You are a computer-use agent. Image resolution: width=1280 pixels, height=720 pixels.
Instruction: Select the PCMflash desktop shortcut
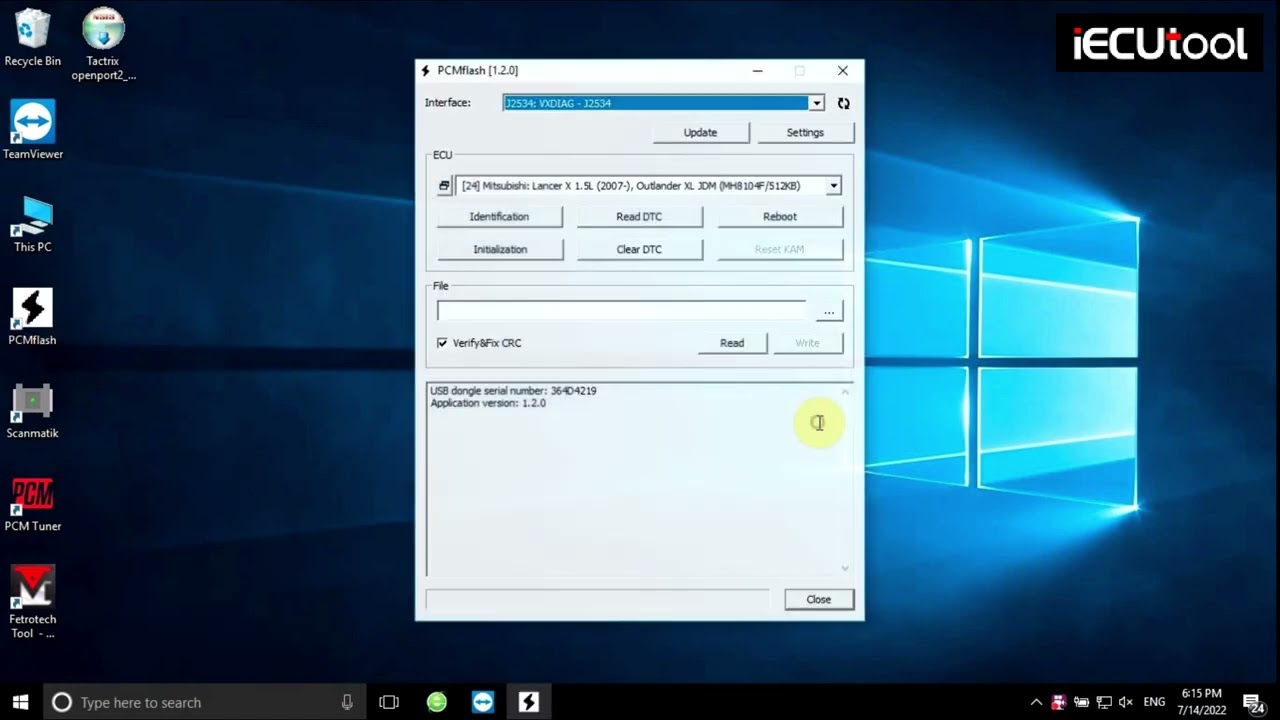(32, 317)
